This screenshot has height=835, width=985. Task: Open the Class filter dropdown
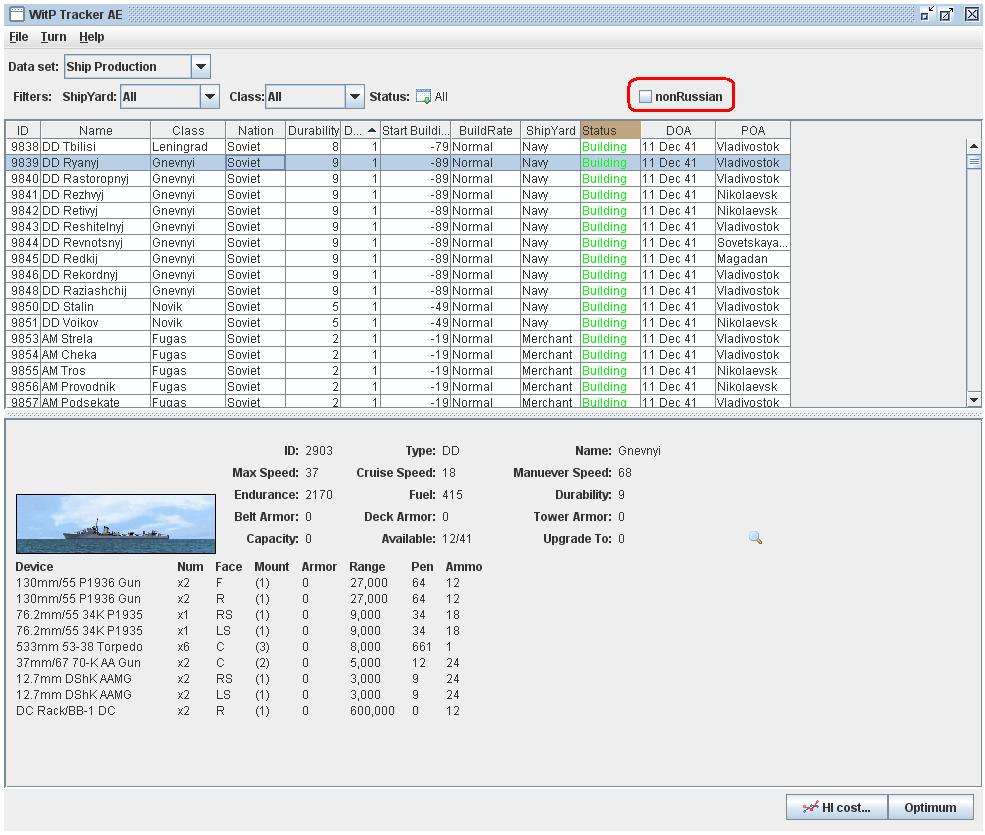click(x=355, y=97)
